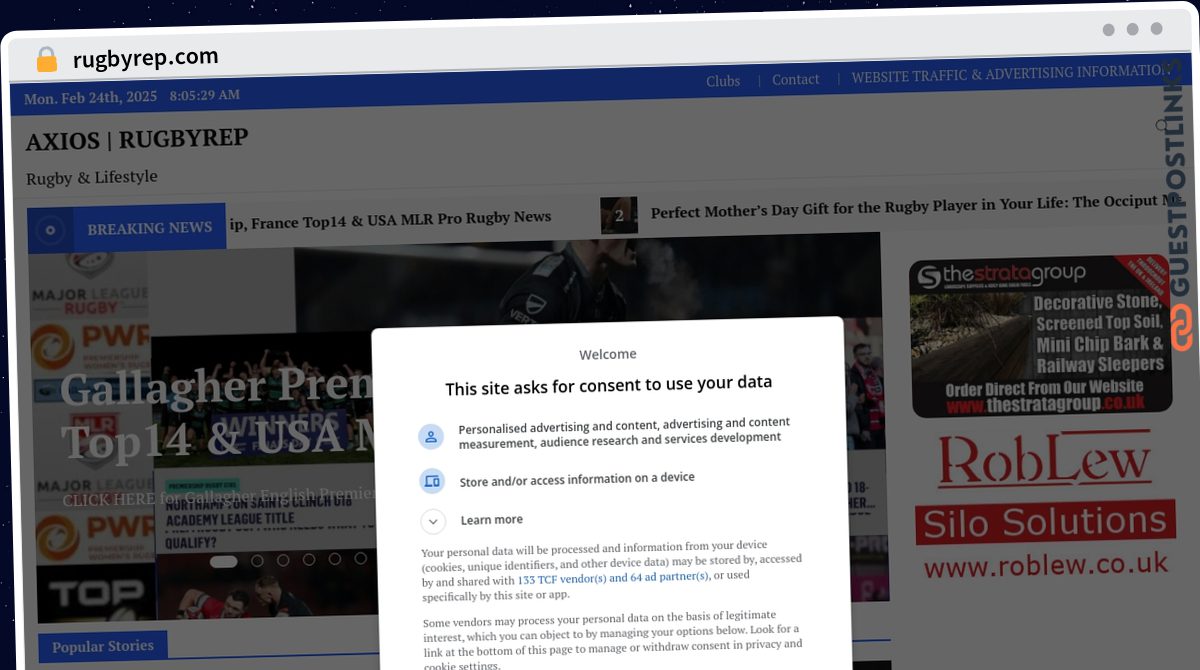
Task: Open the France Top14 & USA MLR ticker headline
Action: click(390, 220)
